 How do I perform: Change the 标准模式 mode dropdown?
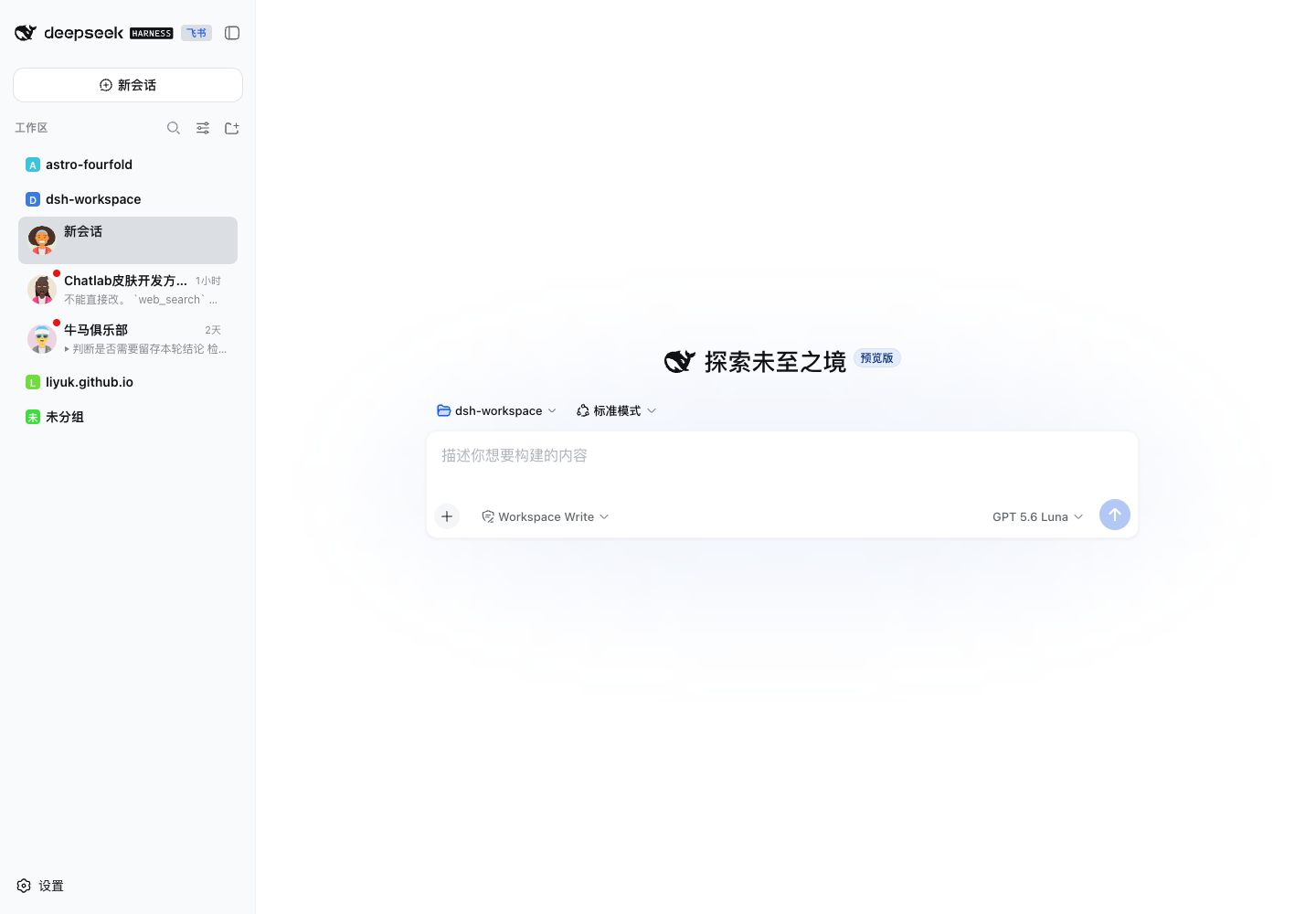616,411
